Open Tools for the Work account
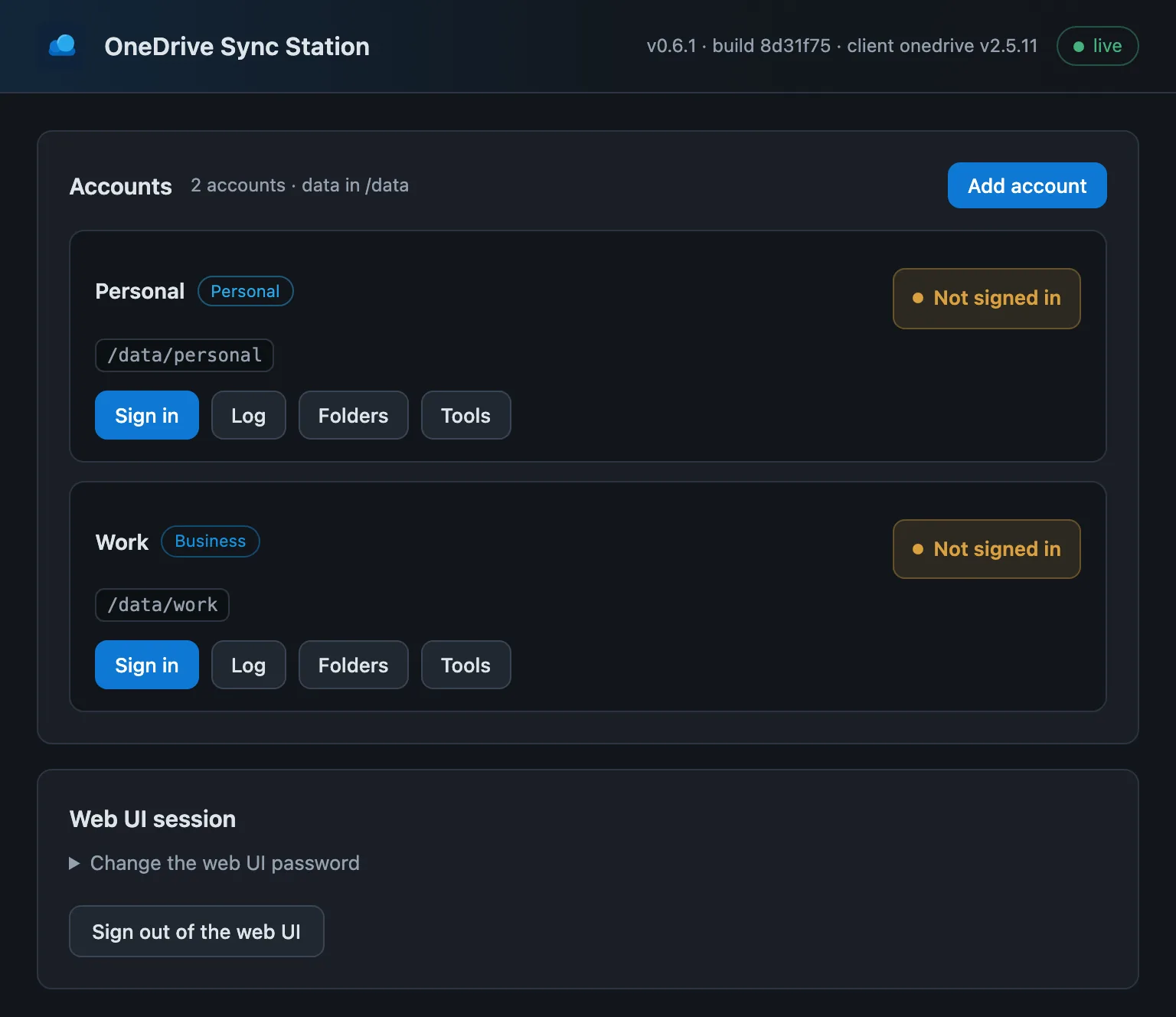 (x=466, y=665)
